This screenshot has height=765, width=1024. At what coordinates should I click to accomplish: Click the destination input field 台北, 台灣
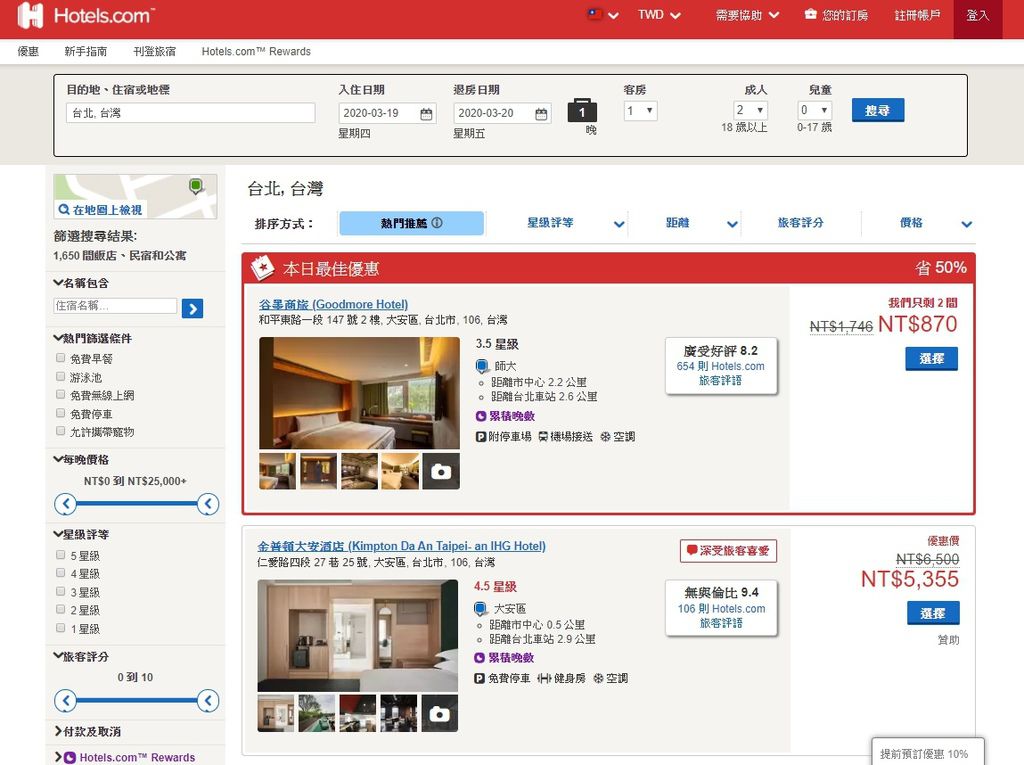coord(191,113)
